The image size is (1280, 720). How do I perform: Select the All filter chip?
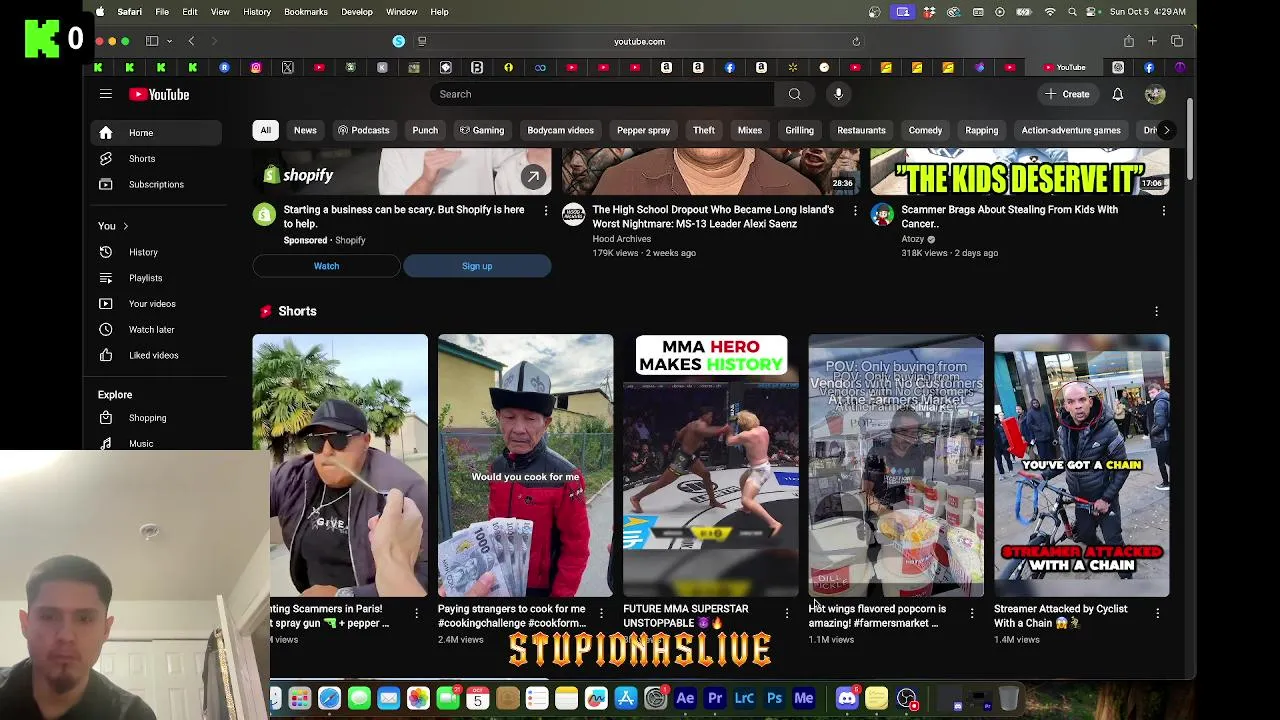click(x=265, y=130)
